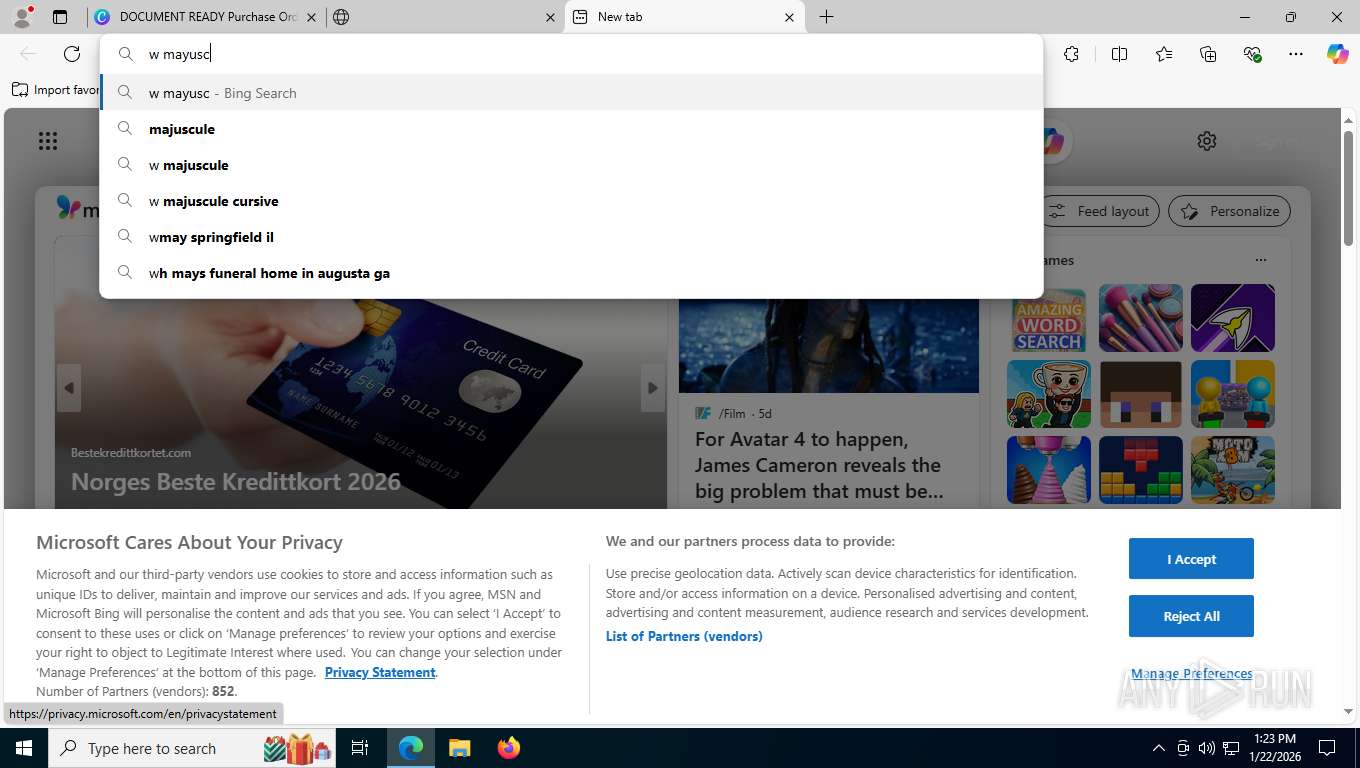Click the Feed layout button
Screen dimensions: 1360x768
click(1101, 211)
